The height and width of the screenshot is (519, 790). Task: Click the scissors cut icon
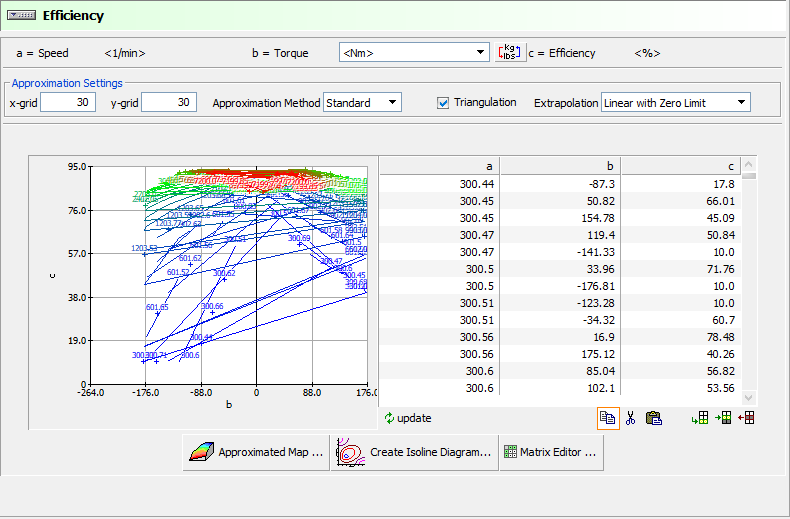(x=630, y=418)
